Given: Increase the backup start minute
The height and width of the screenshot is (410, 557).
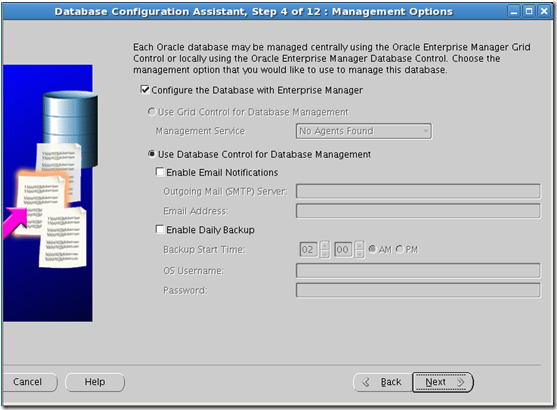Looking at the screenshot, I should pos(359,246).
